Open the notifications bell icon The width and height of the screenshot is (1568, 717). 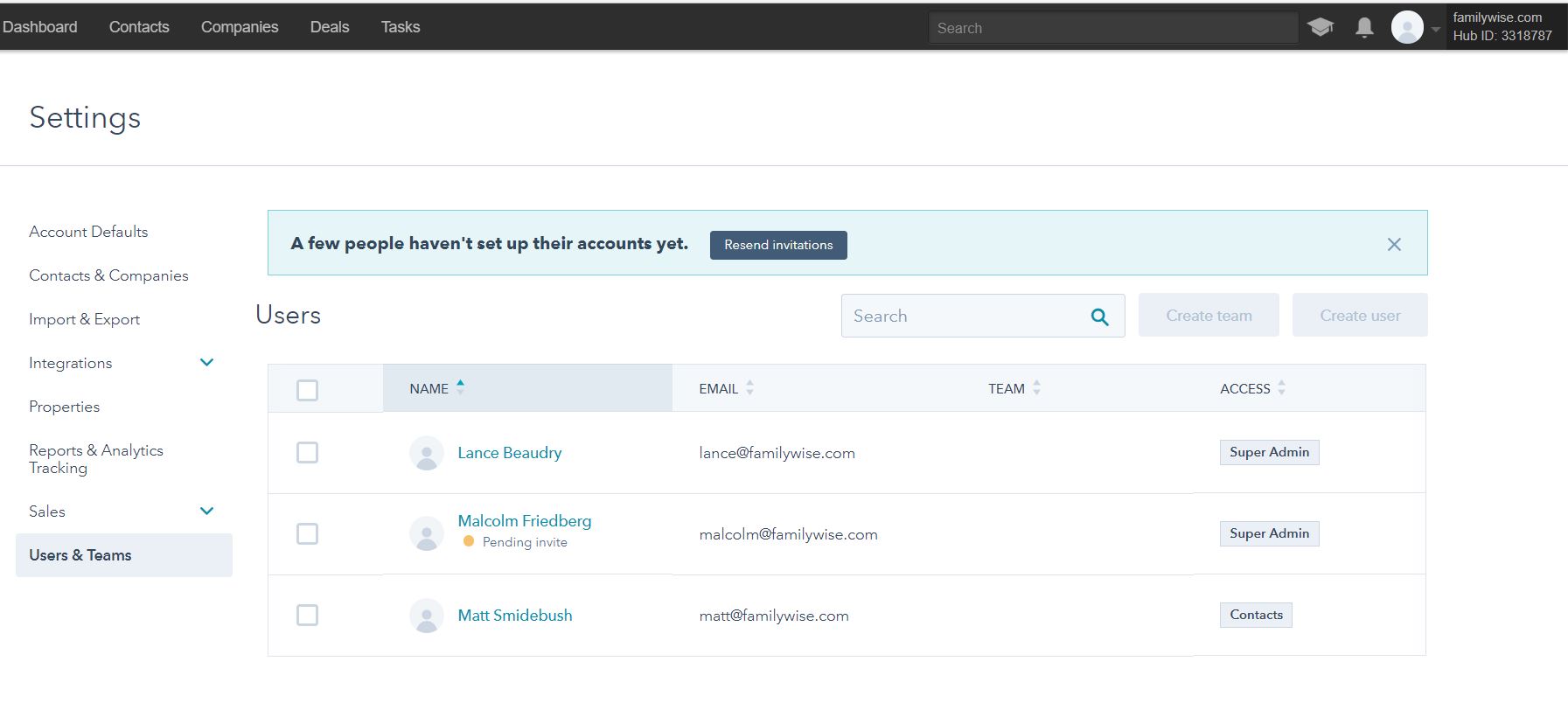tap(1364, 28)
